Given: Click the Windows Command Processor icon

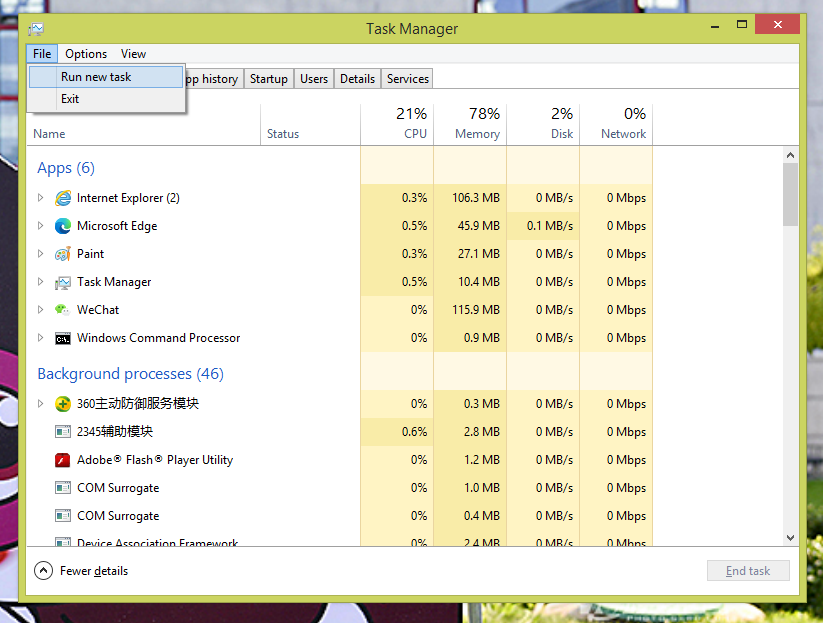Looking at the screenshot, I should pyautogui.click(x=63, y=339).
